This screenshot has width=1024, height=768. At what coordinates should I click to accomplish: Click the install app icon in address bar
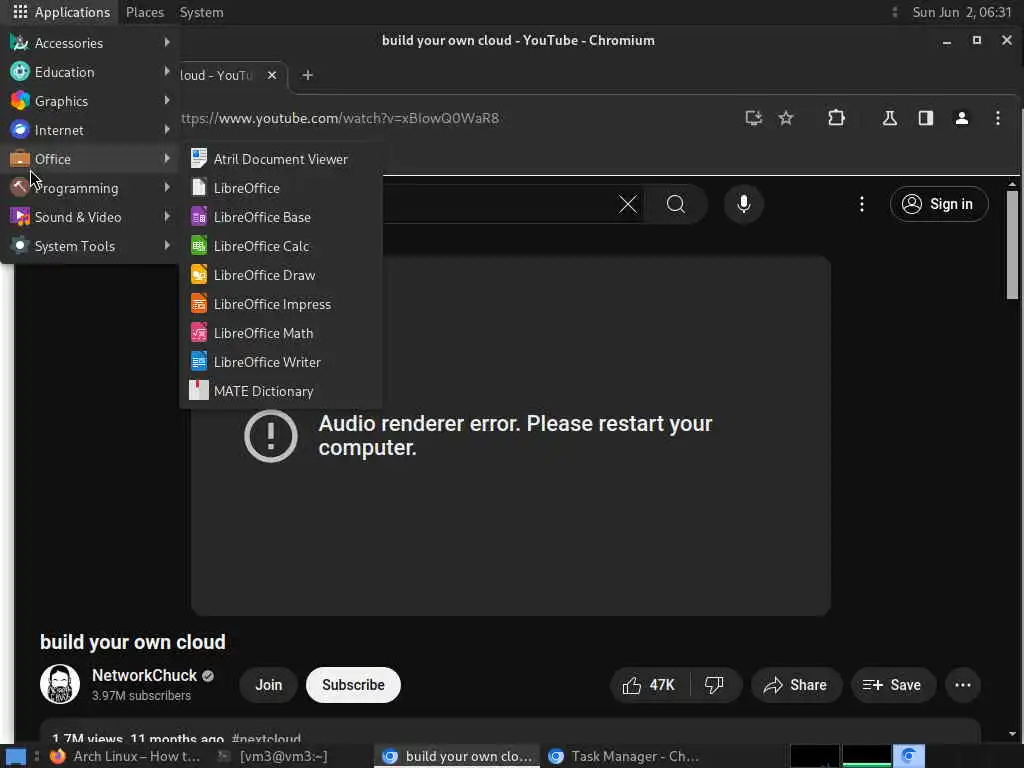(x=754, y=118)
